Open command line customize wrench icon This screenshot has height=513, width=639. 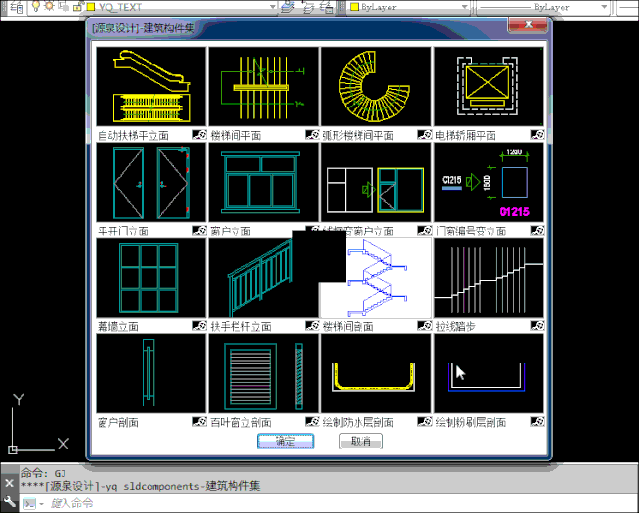9,502
